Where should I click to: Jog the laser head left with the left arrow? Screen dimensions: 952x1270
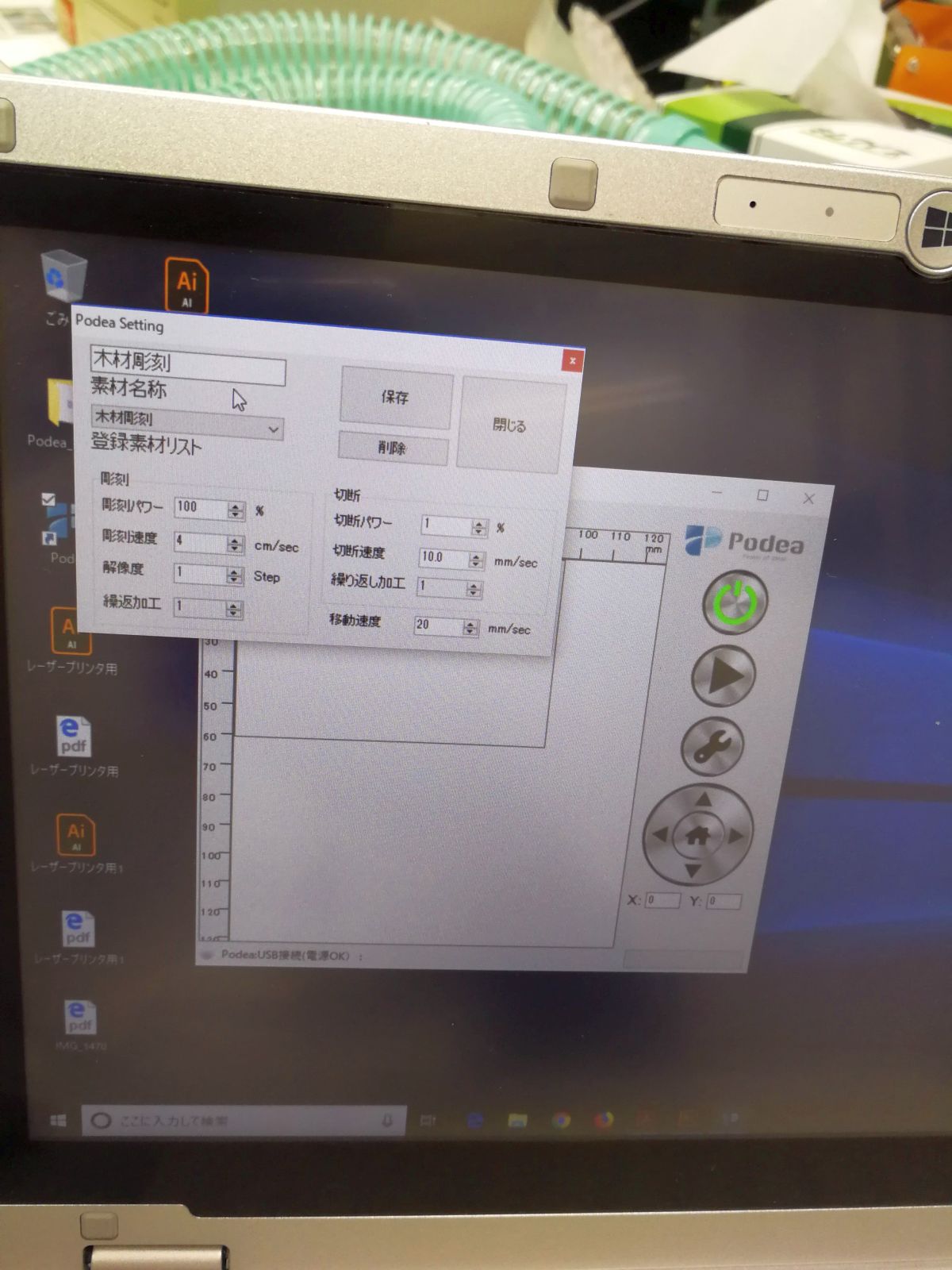pyautogui.click(x=660, y=834)
